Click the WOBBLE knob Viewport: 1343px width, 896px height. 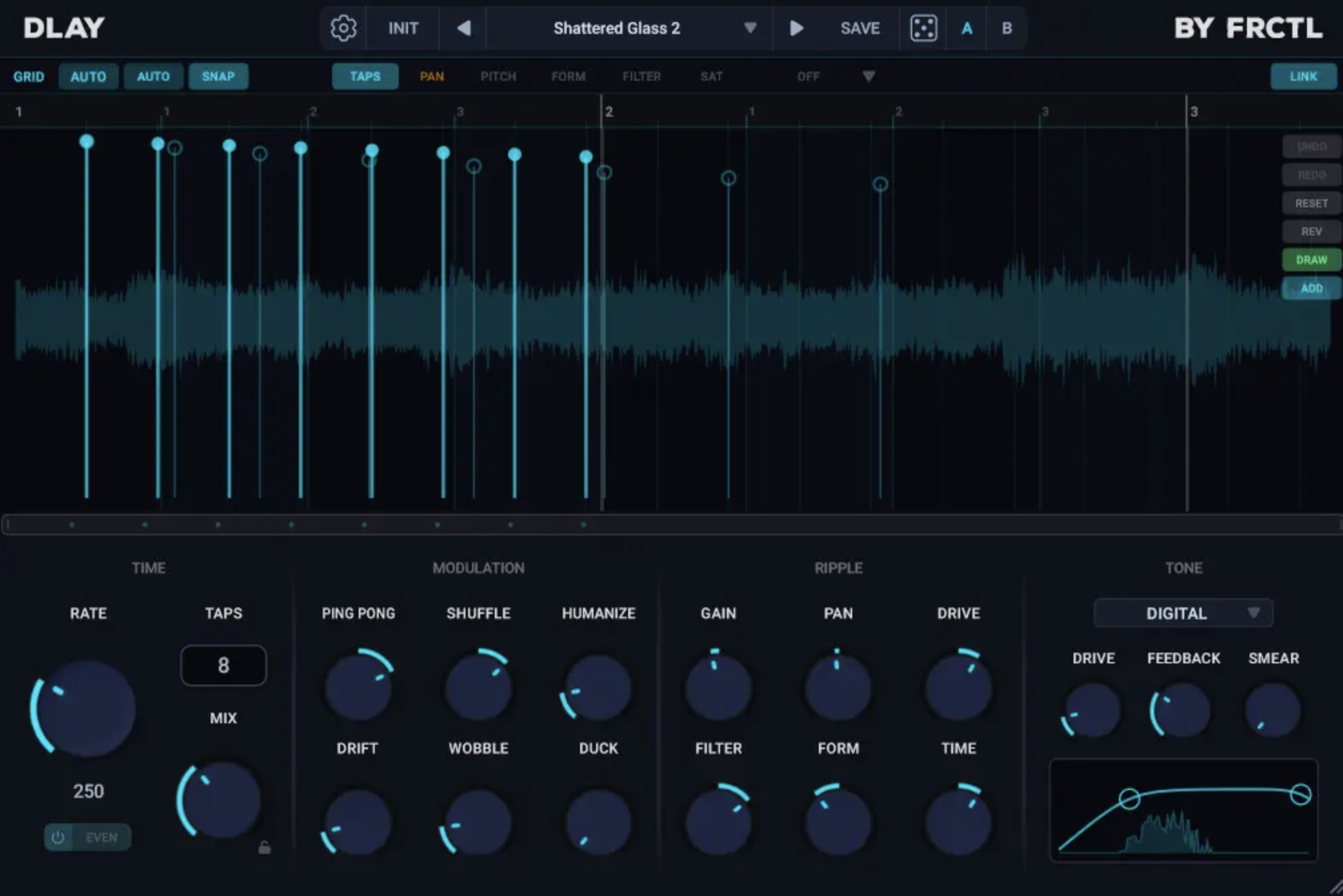click(478, 822)
